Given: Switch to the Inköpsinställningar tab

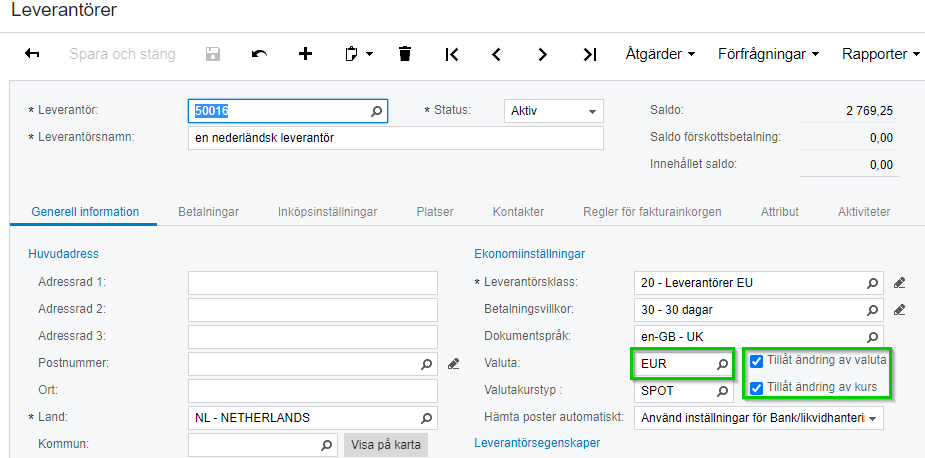Looking at the screenshot, I should click(327, 211).
